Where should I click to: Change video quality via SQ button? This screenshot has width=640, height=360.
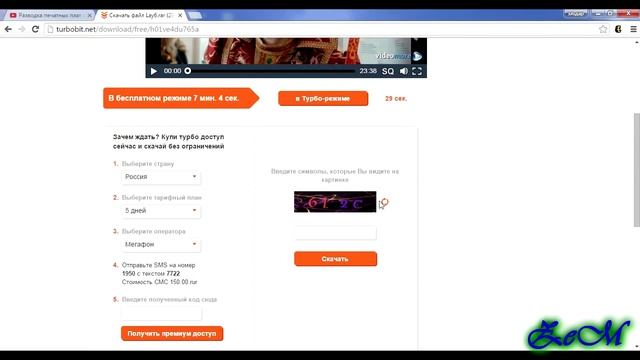tap(388, 71)
